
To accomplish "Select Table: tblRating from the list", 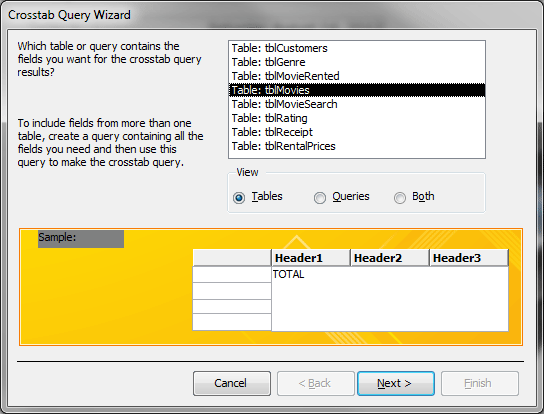I will (x=357, y=118).
